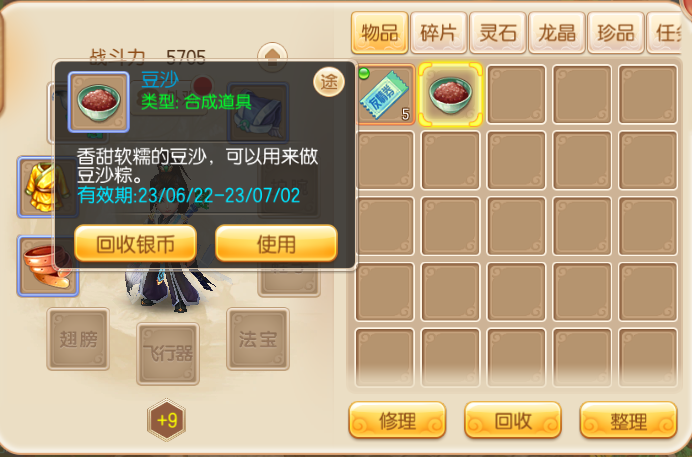
Task: Click the 整理 sort button
Action: point(628,420)
